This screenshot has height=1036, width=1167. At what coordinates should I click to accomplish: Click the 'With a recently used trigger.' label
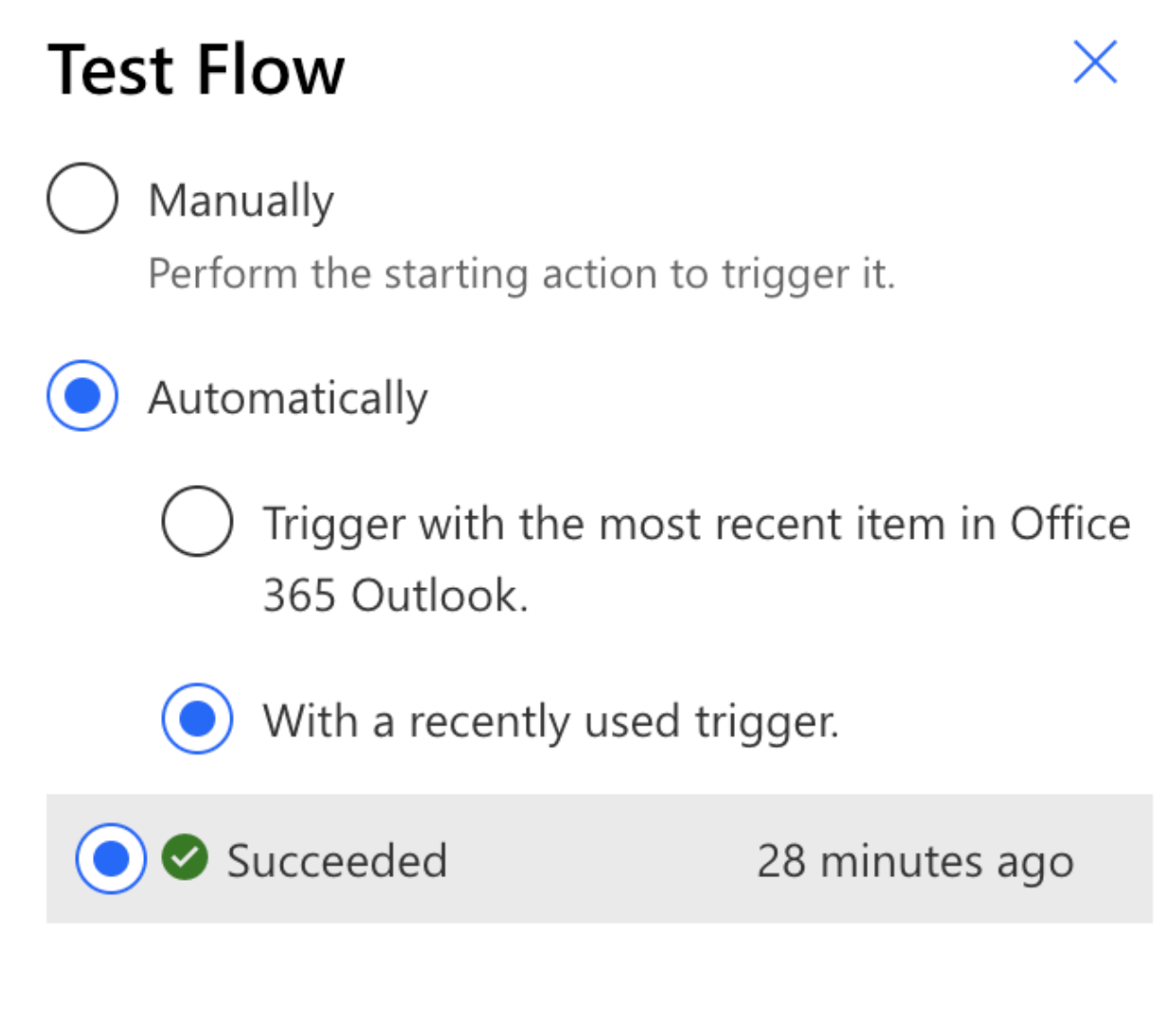tap(550, 723)
